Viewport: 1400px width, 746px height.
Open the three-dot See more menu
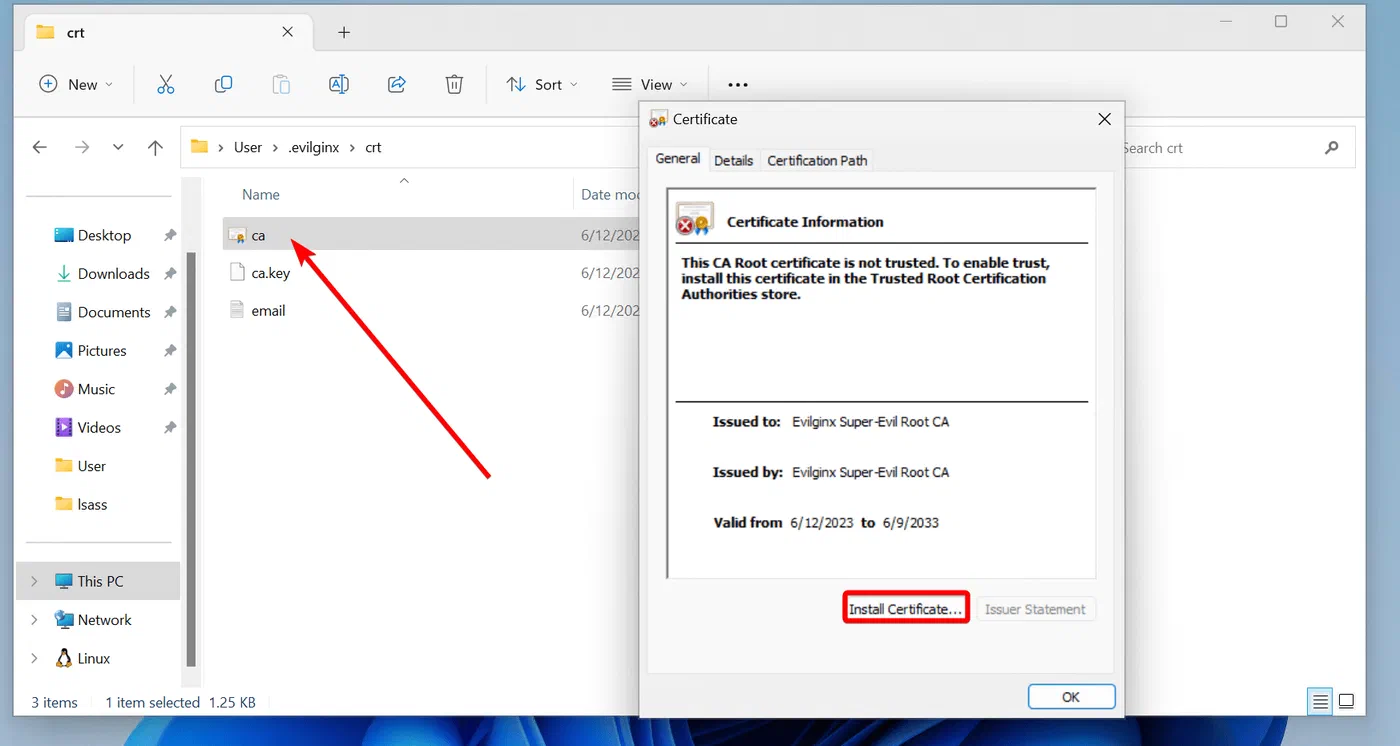coord(738,85)
